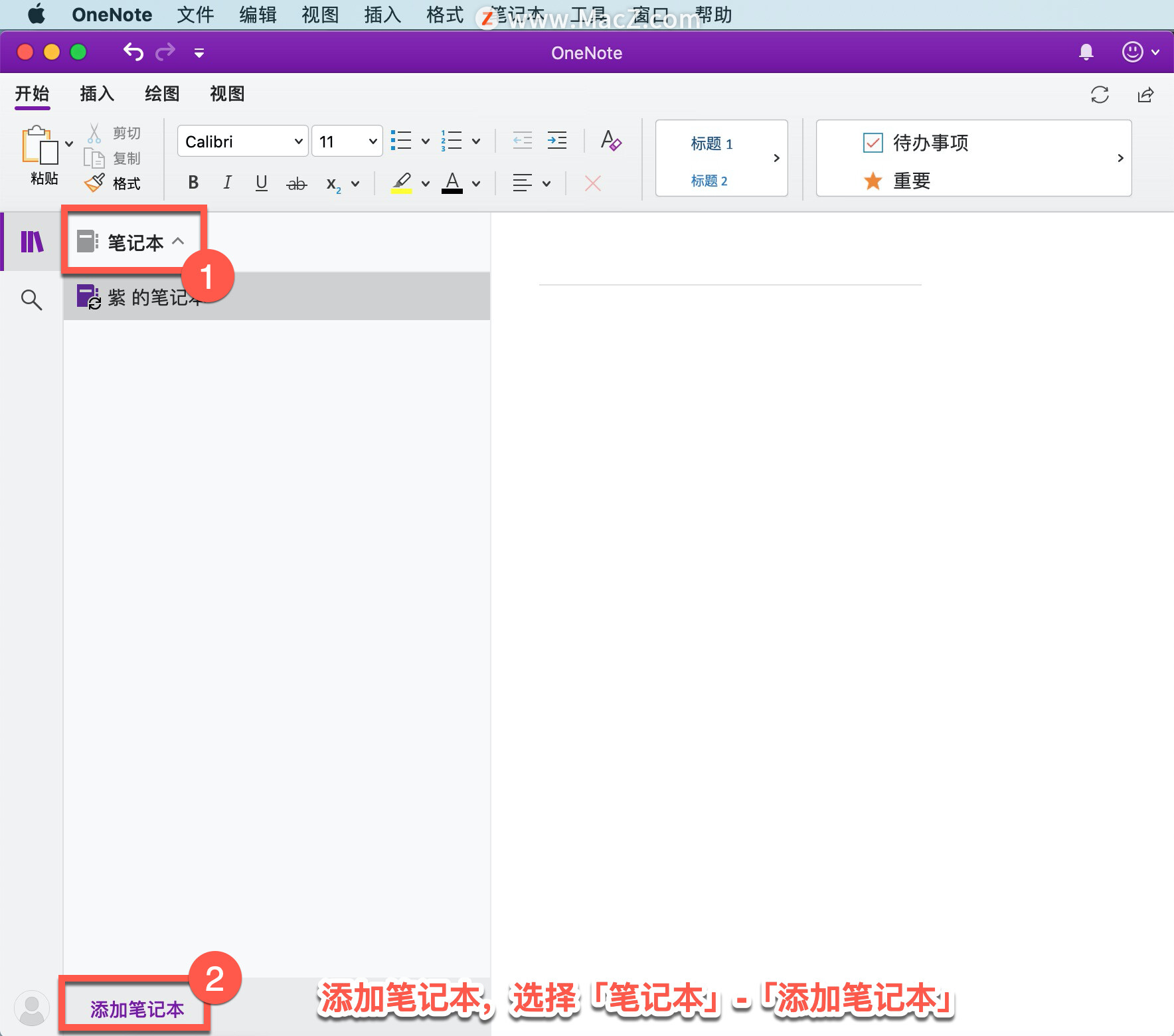The width and height of the screenshot is (1174, 1036).
Task: Open the notifications bell
Action: (1086, 52)
